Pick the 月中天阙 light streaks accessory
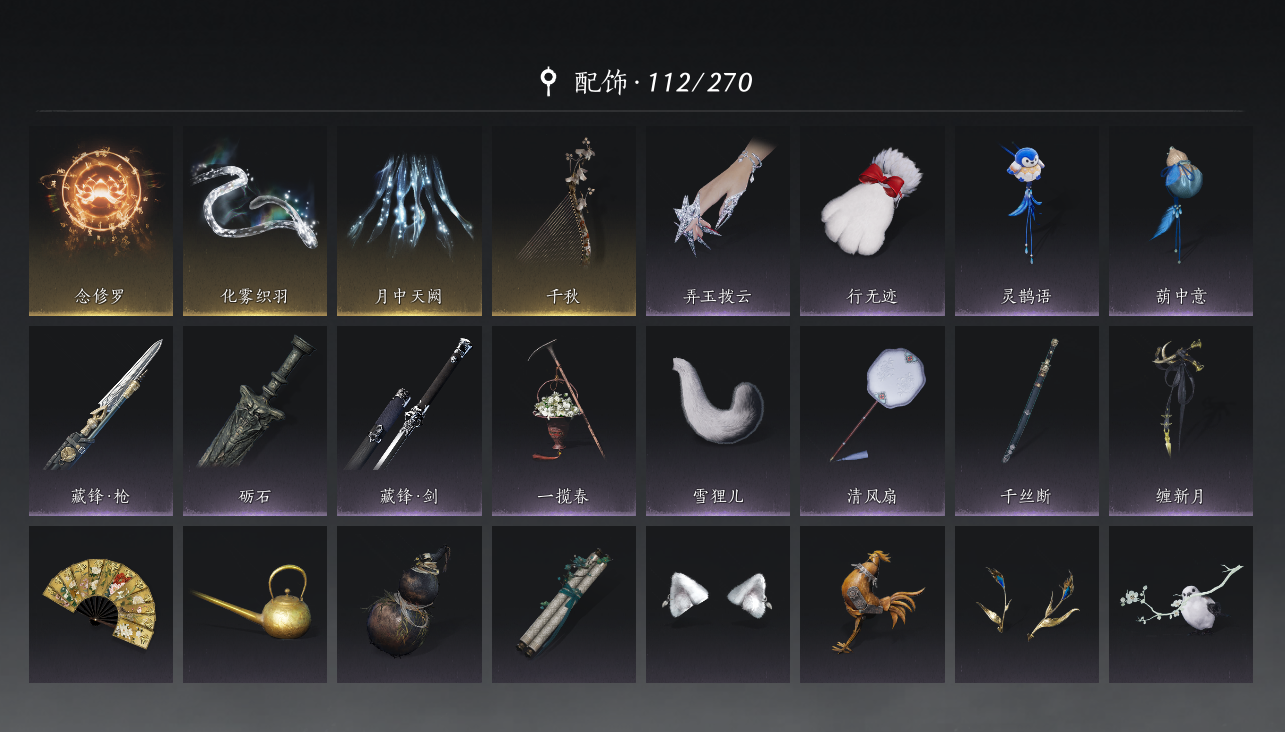 point(409,220)
